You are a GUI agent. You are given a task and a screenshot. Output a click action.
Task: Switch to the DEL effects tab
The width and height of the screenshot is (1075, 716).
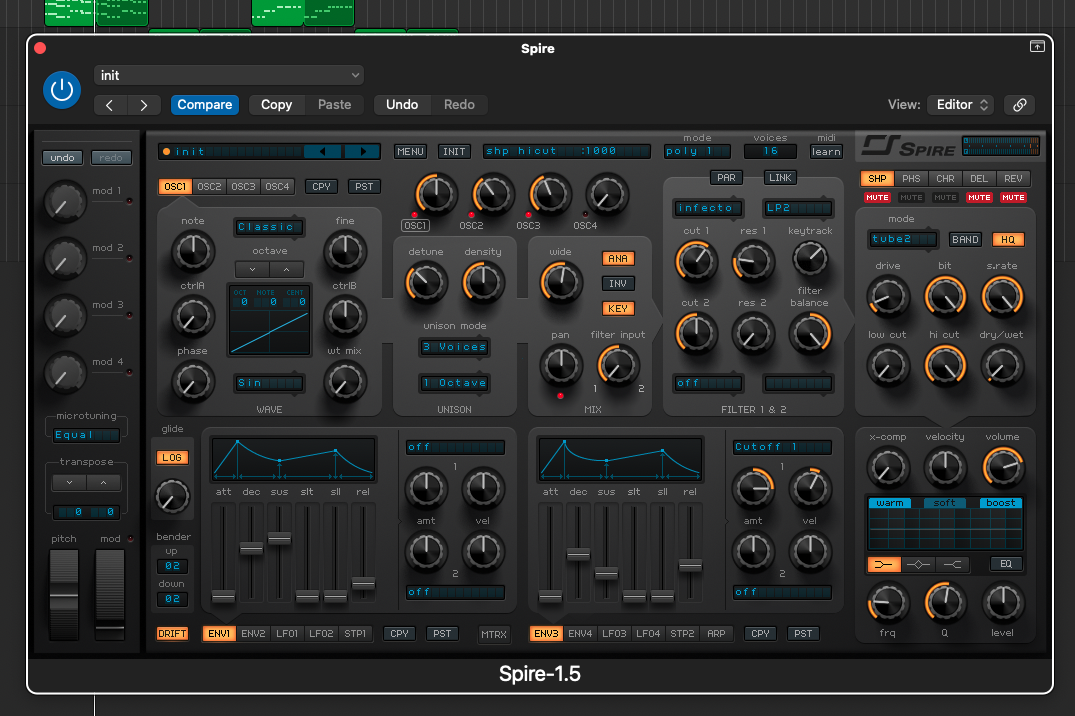point(979,178)
